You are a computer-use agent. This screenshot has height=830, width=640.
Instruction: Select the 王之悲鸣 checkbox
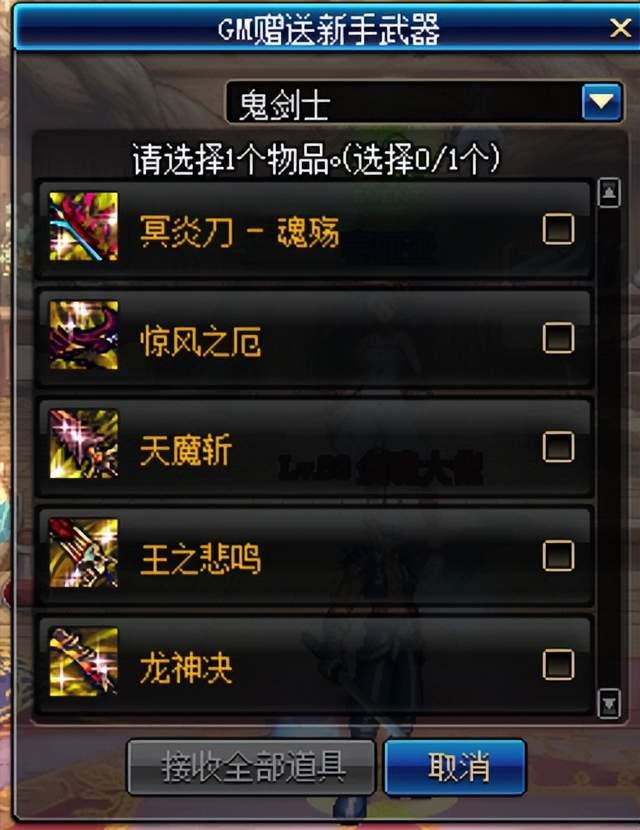click(x=558, y=556)
